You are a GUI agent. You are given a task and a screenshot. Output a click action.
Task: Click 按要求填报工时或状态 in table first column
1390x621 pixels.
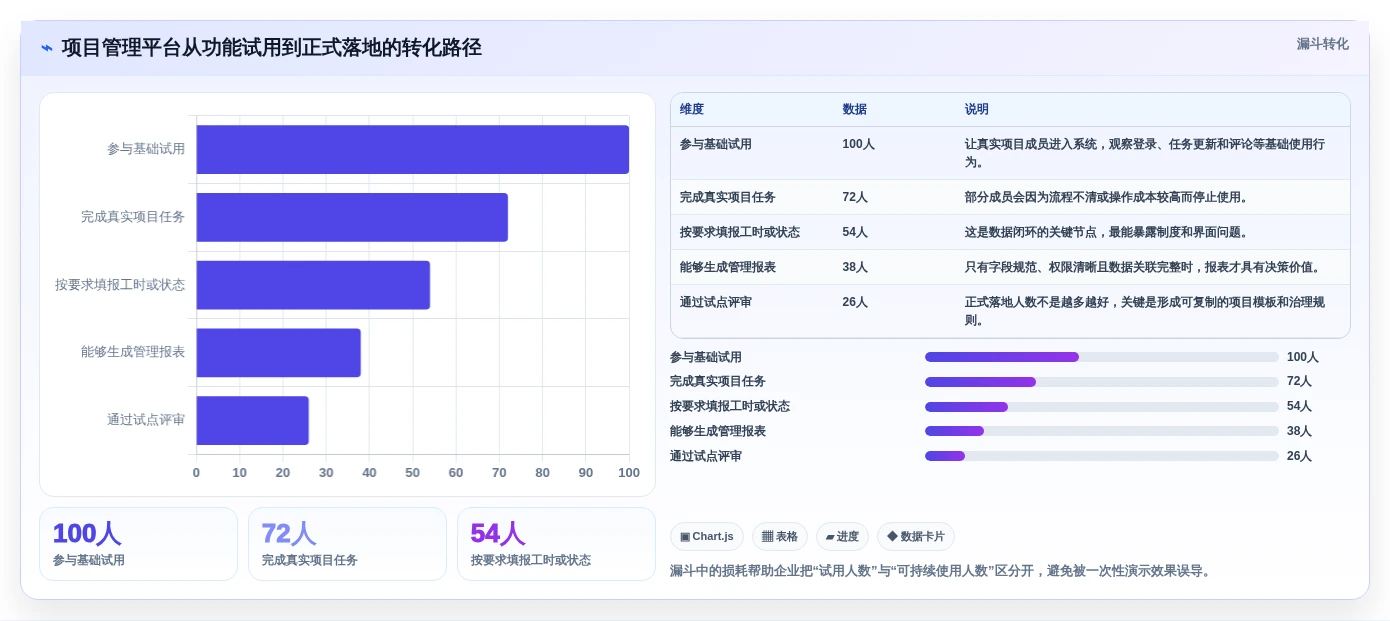pos(740,232)
